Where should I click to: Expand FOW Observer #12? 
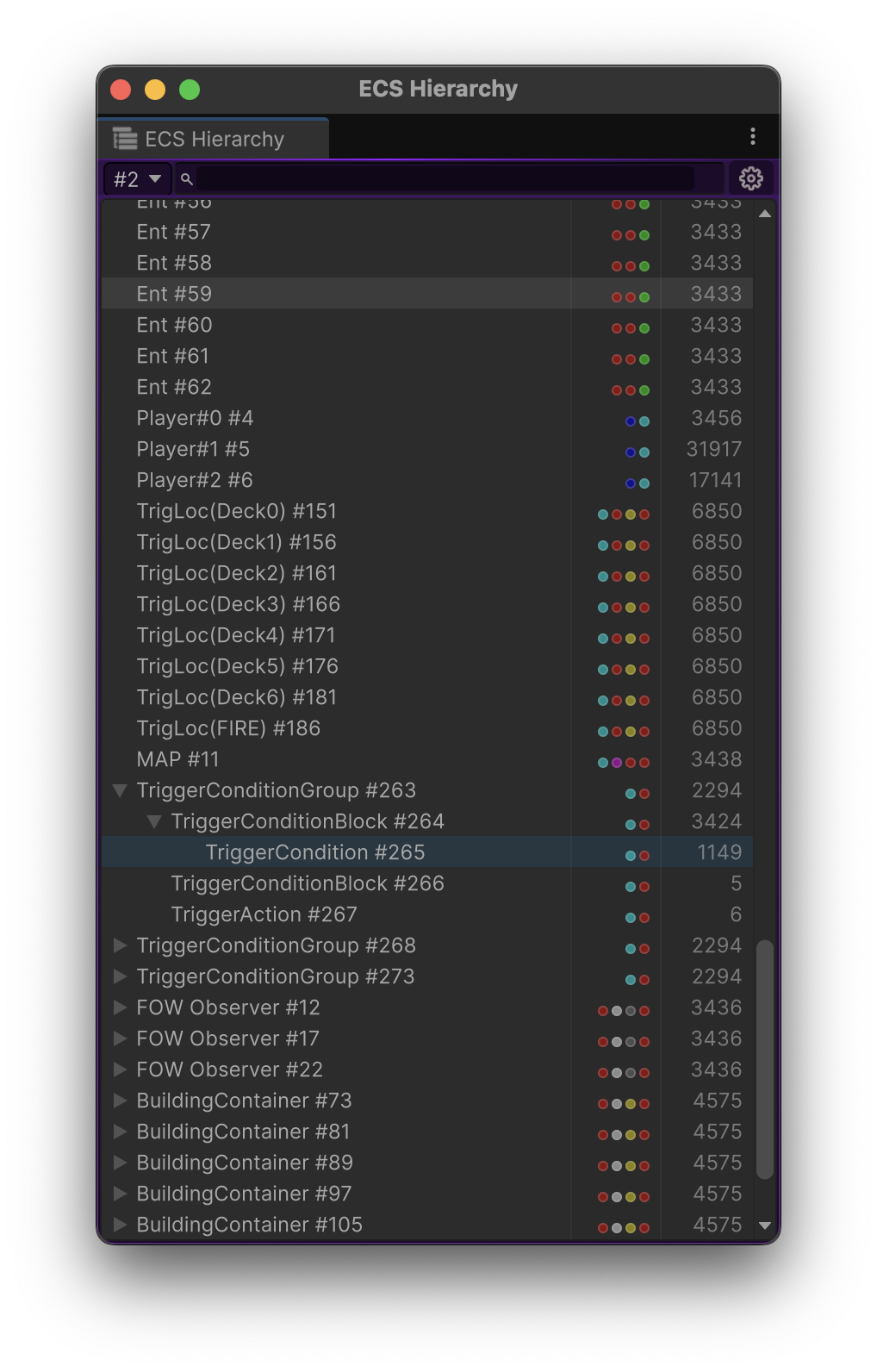121,1007
